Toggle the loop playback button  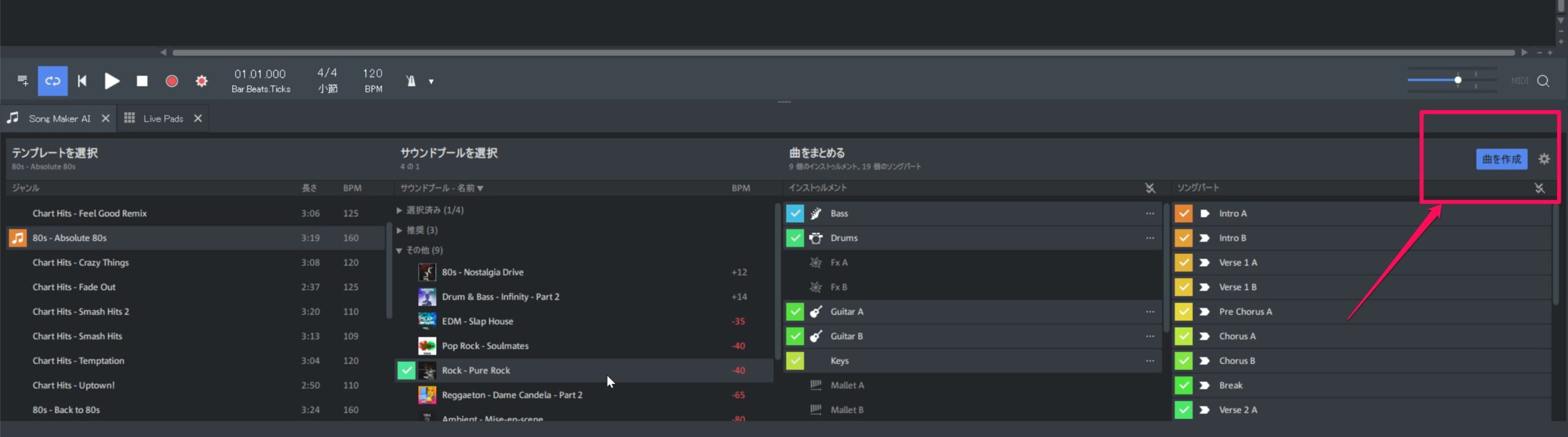53,81
